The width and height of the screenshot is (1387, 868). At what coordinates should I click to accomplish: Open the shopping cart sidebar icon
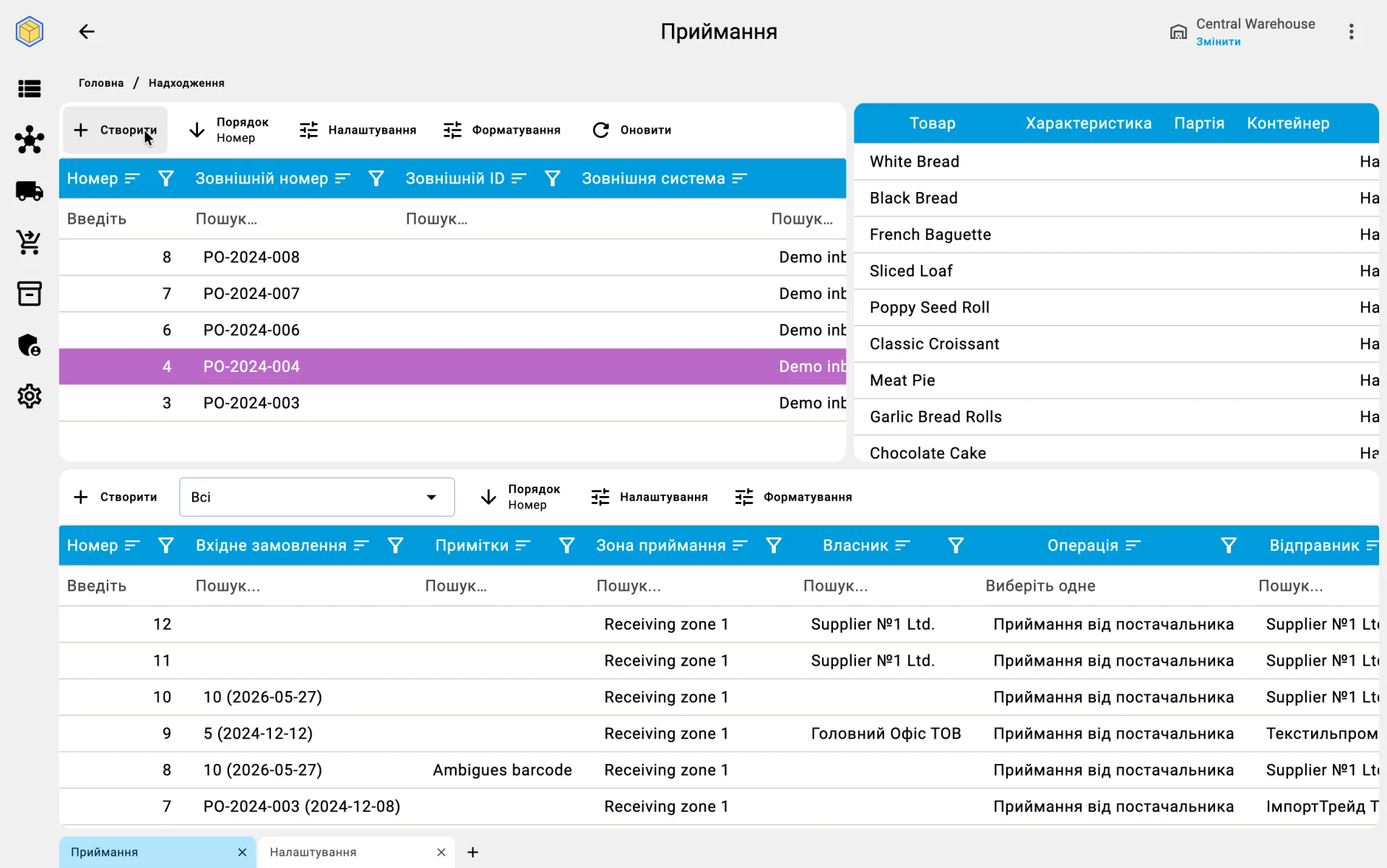point(30,243)
